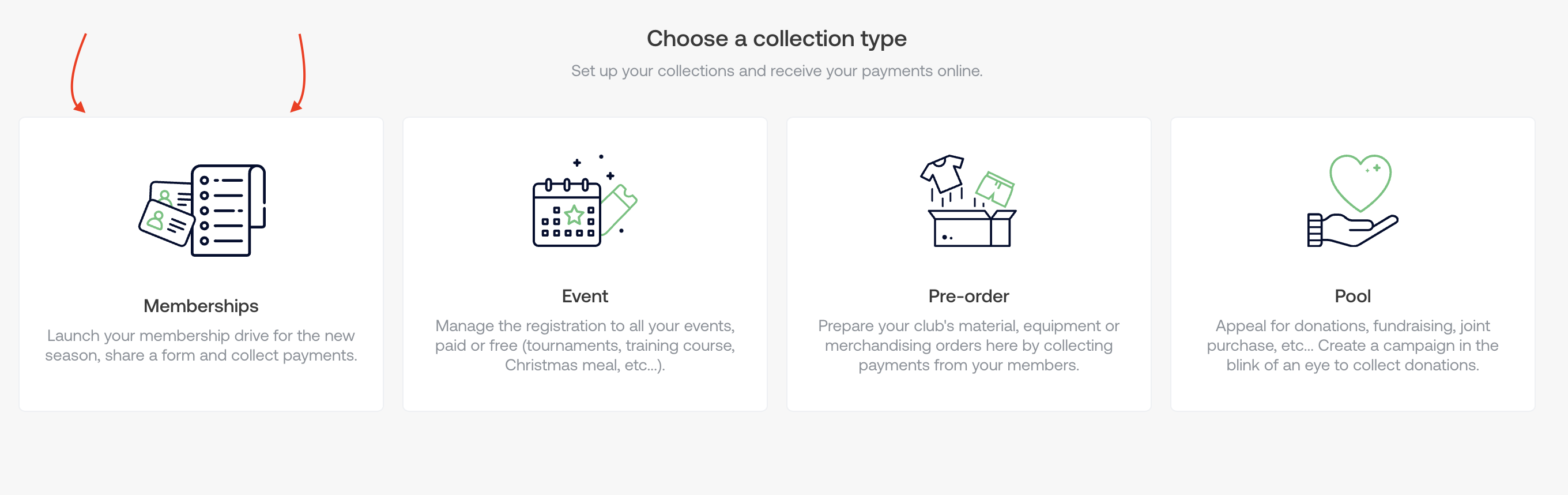This screenshot has width=1568, height=495.
Task: Choose the Event collection type title
Action: pyautogui.click(x=585, y=296)
